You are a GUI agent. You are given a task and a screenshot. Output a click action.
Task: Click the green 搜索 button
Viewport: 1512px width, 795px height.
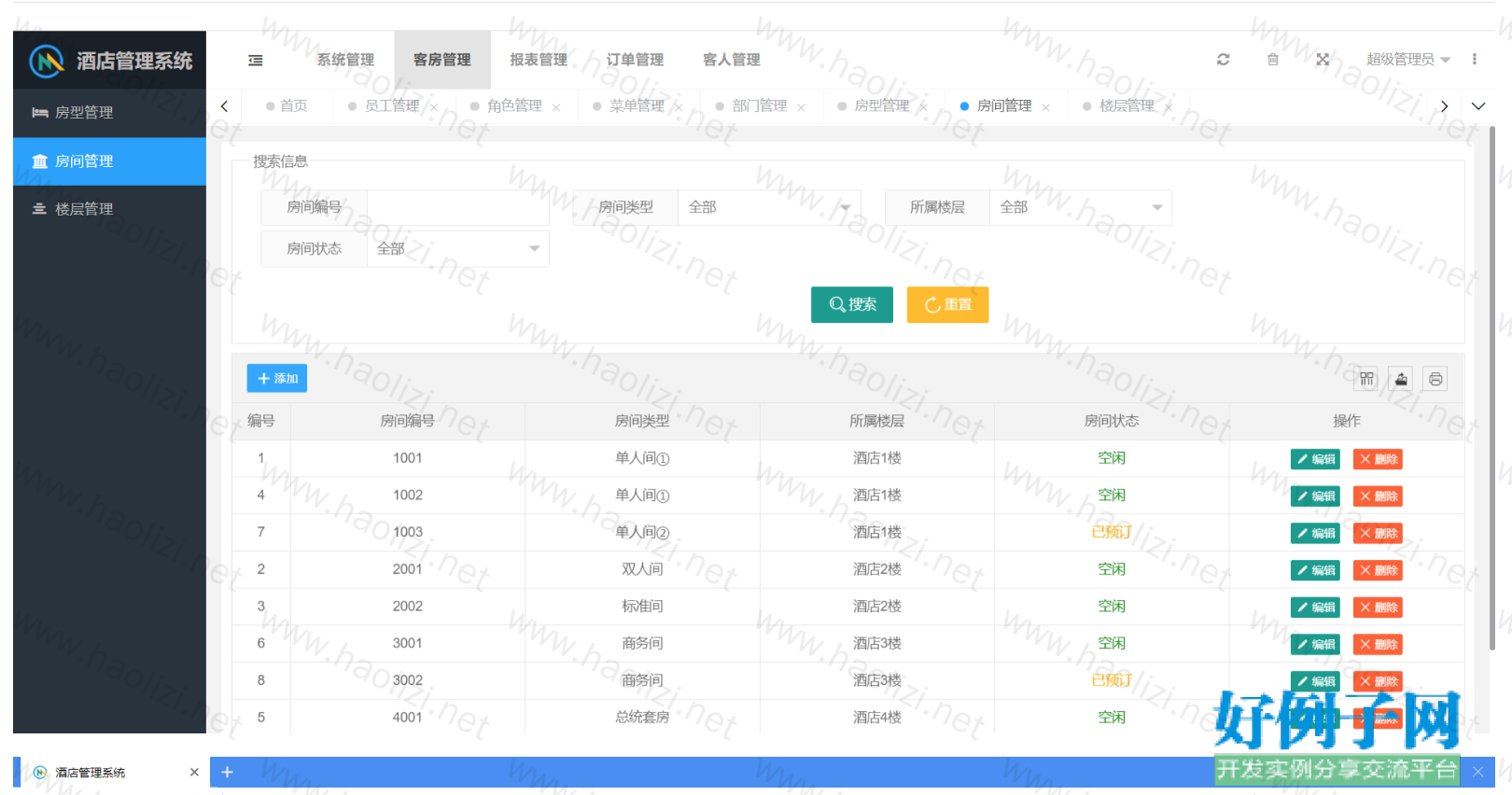click(851, 305)
